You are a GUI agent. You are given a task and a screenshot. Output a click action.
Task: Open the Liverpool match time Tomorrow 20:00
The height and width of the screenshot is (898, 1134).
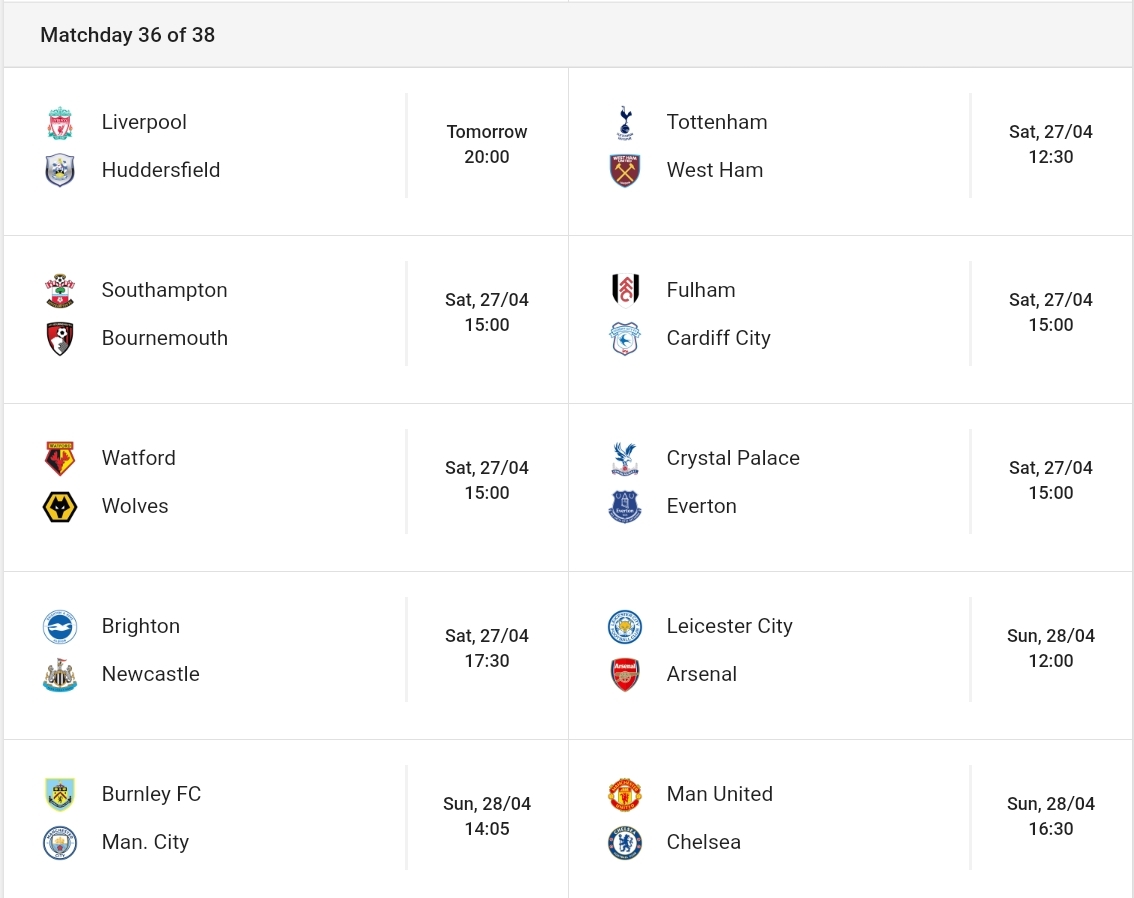click(487, 145)
